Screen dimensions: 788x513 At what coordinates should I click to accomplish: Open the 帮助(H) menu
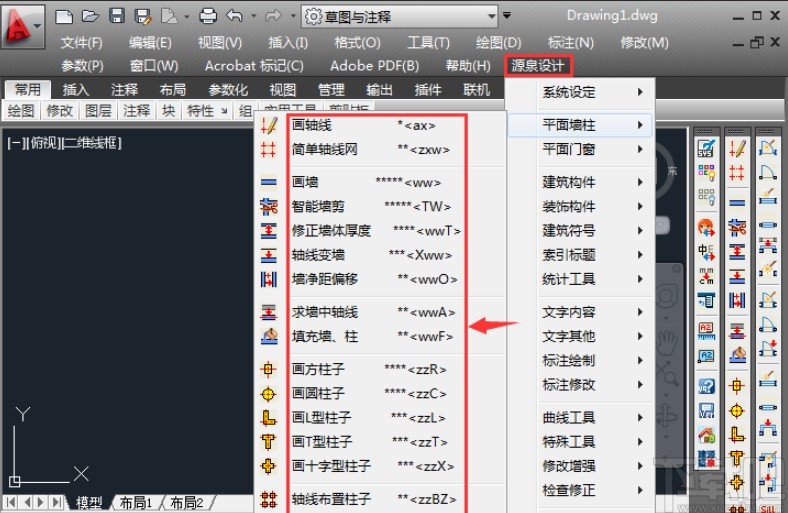click(468, 66)
